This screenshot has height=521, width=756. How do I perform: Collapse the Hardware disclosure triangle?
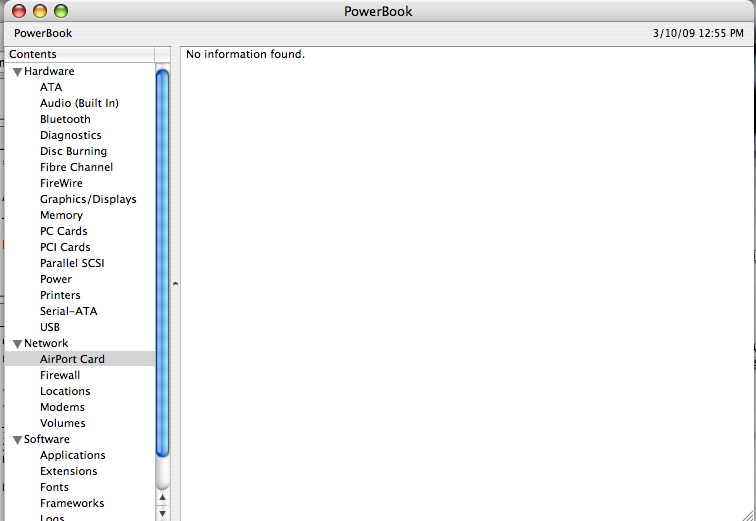pyautogui.click(x=17, y=72)
